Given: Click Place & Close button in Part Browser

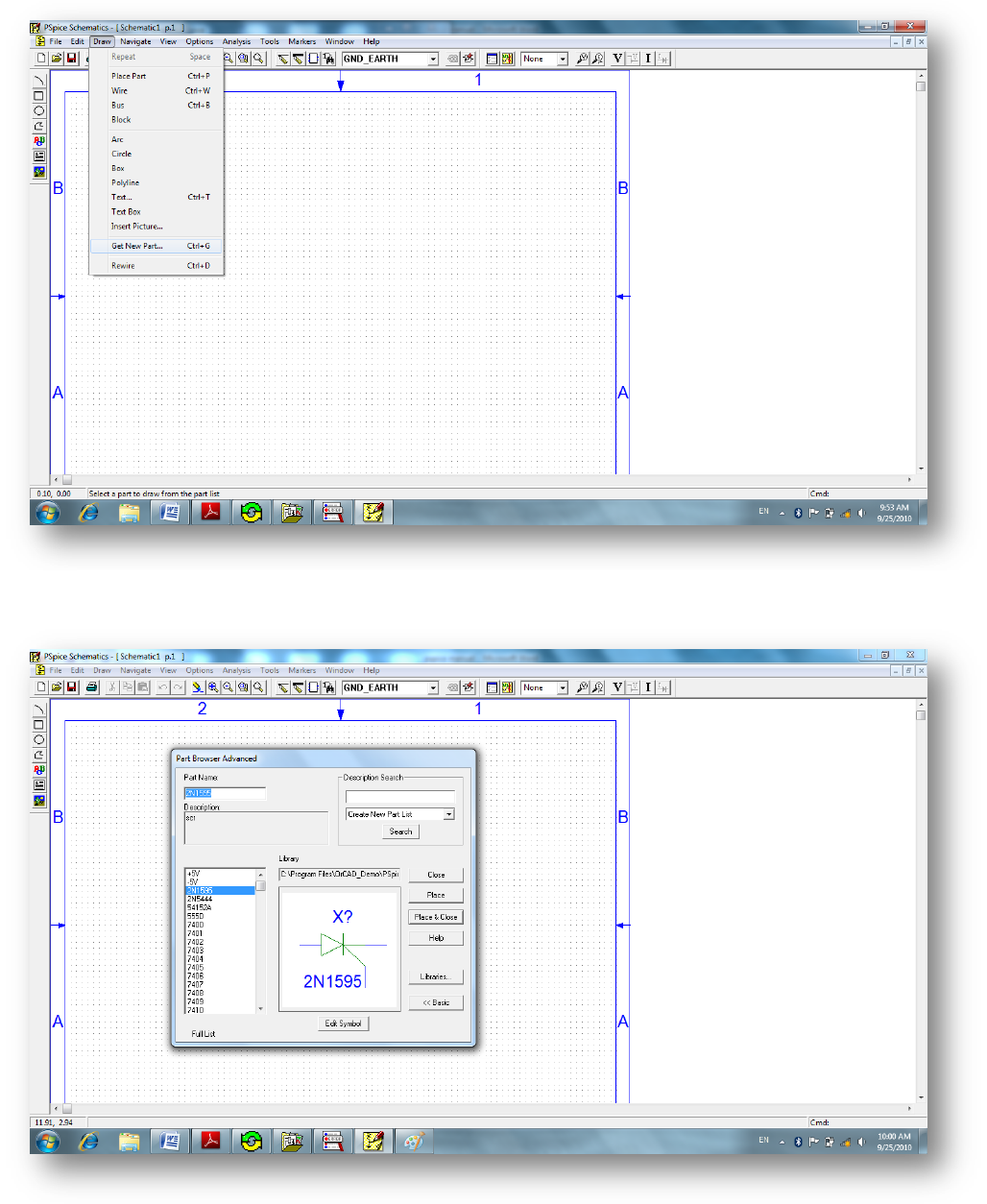Looking at the screenshot, I should tap(436, 917).
